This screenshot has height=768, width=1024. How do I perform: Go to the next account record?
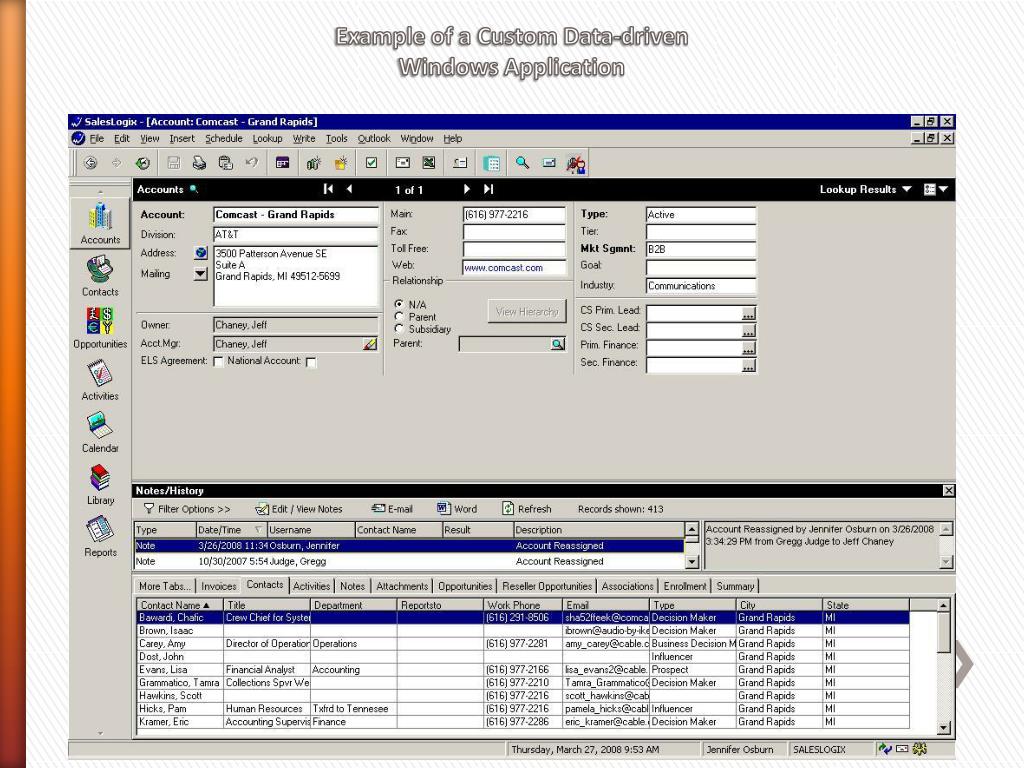[x=466, y=189]
